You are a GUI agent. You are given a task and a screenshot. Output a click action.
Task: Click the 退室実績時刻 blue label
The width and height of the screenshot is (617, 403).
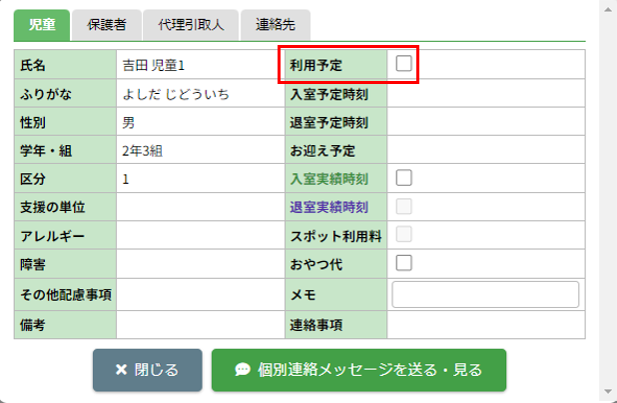(x=329, y=207)
